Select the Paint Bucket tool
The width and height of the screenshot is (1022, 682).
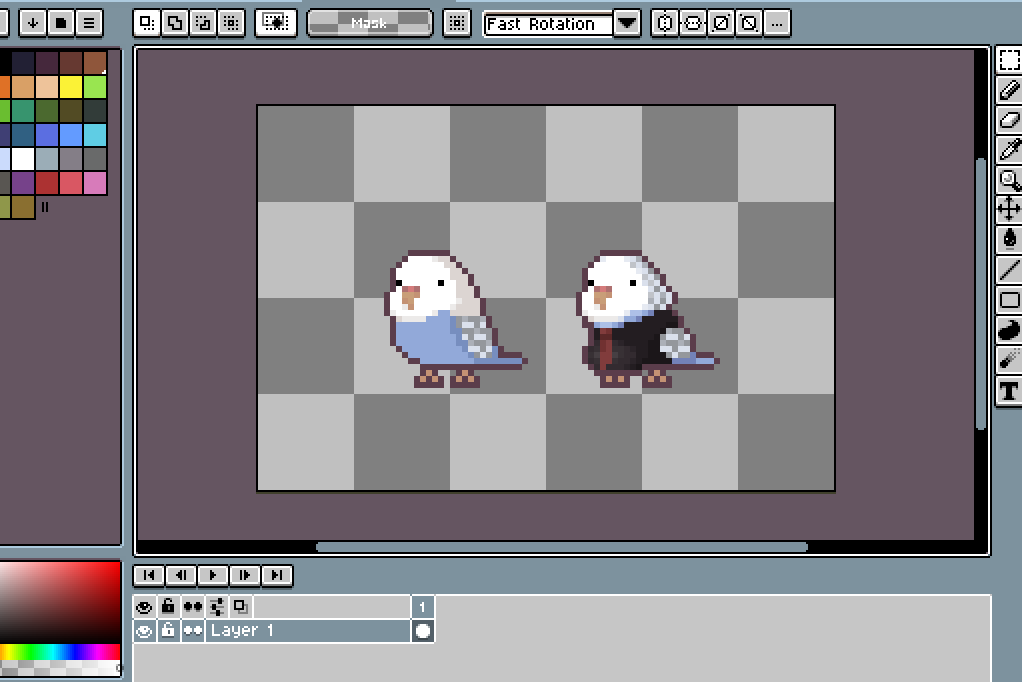tap(1009, 239)
